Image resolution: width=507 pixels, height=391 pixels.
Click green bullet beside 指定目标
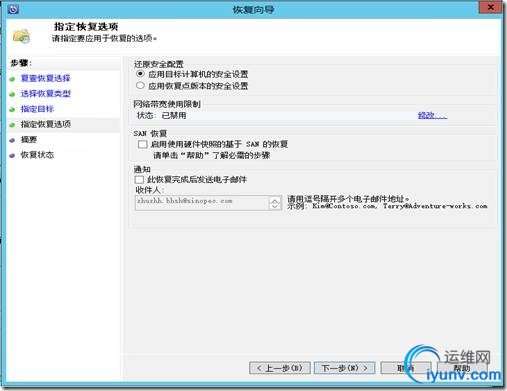[12, 110]
